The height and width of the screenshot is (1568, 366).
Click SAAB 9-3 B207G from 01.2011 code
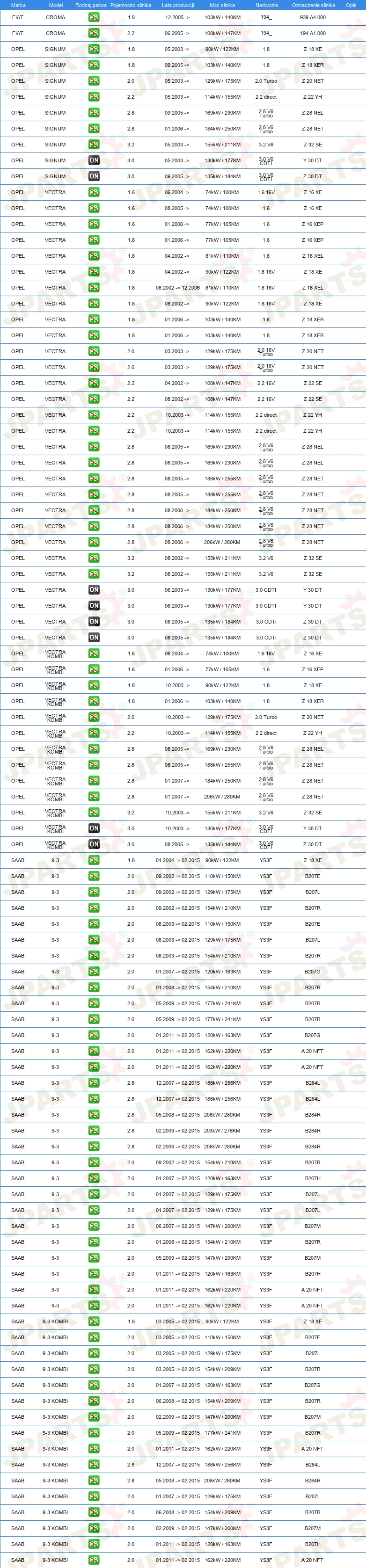tap(313, 1035)
